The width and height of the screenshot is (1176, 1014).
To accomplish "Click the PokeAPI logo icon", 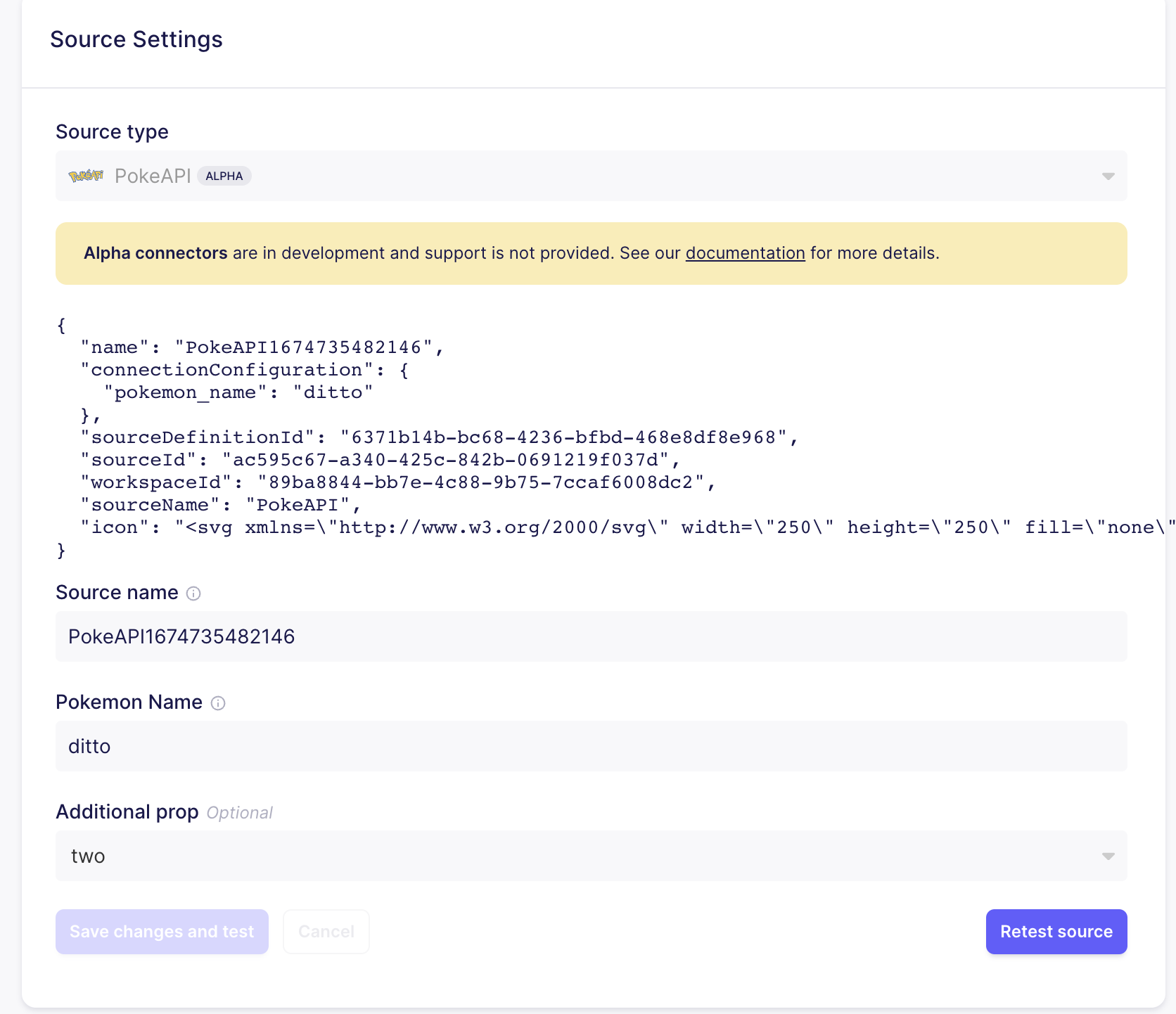I will click(84, 176).
